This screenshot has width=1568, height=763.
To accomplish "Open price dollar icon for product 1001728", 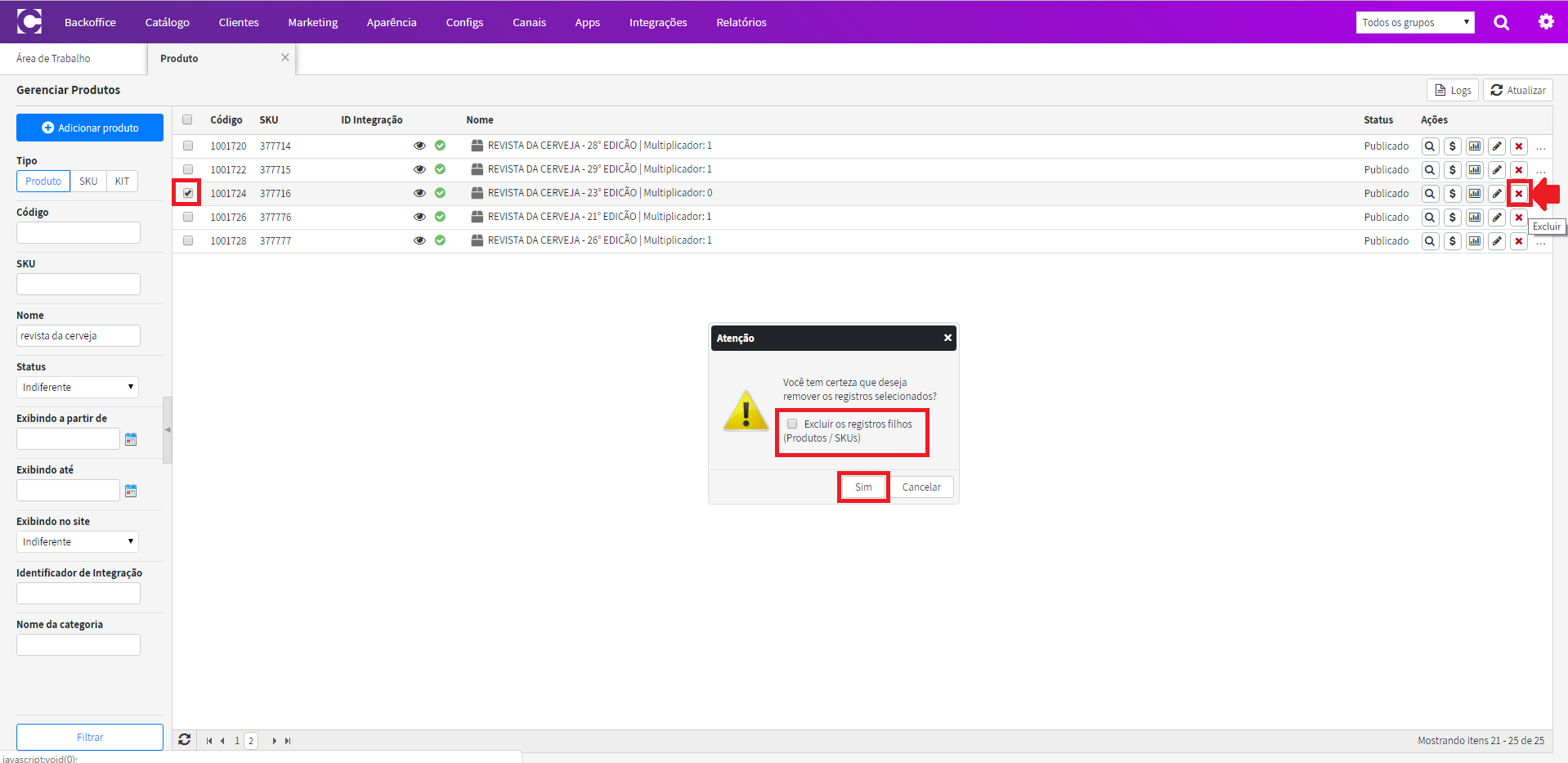I will click(x=1452, y=241).
